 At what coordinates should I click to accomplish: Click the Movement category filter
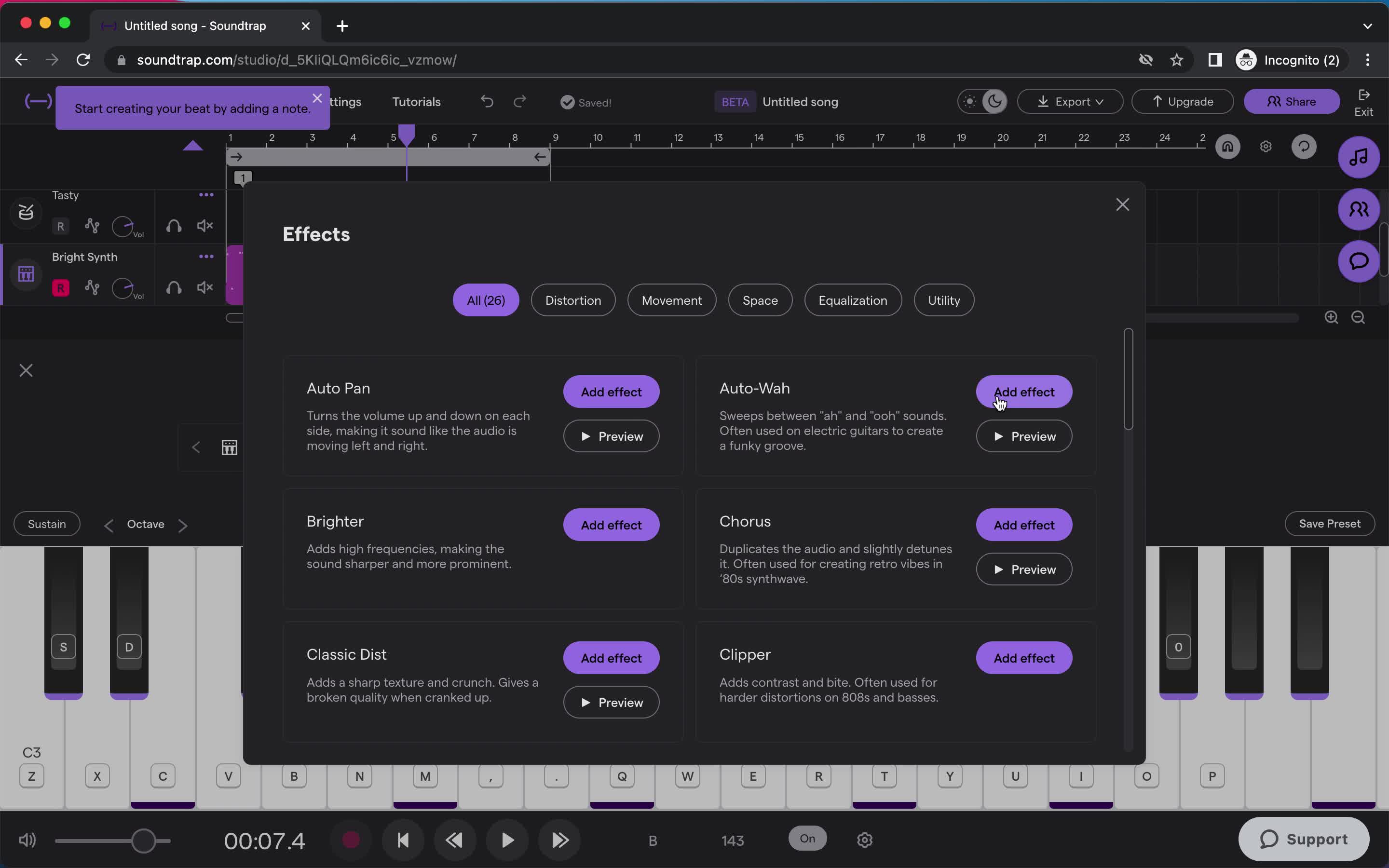pos(671,299)
